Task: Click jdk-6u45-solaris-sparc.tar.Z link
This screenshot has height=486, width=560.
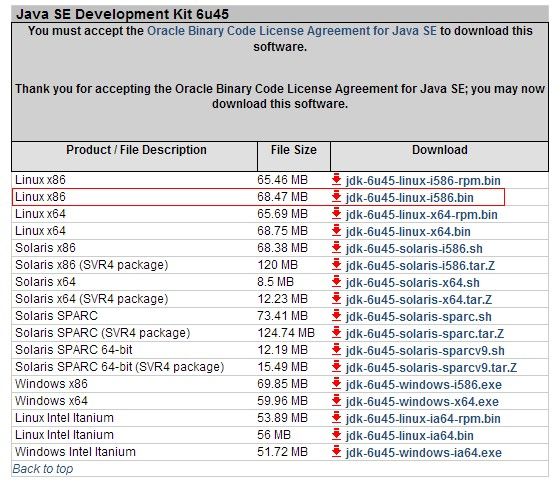Action: (x=425, y=334)
